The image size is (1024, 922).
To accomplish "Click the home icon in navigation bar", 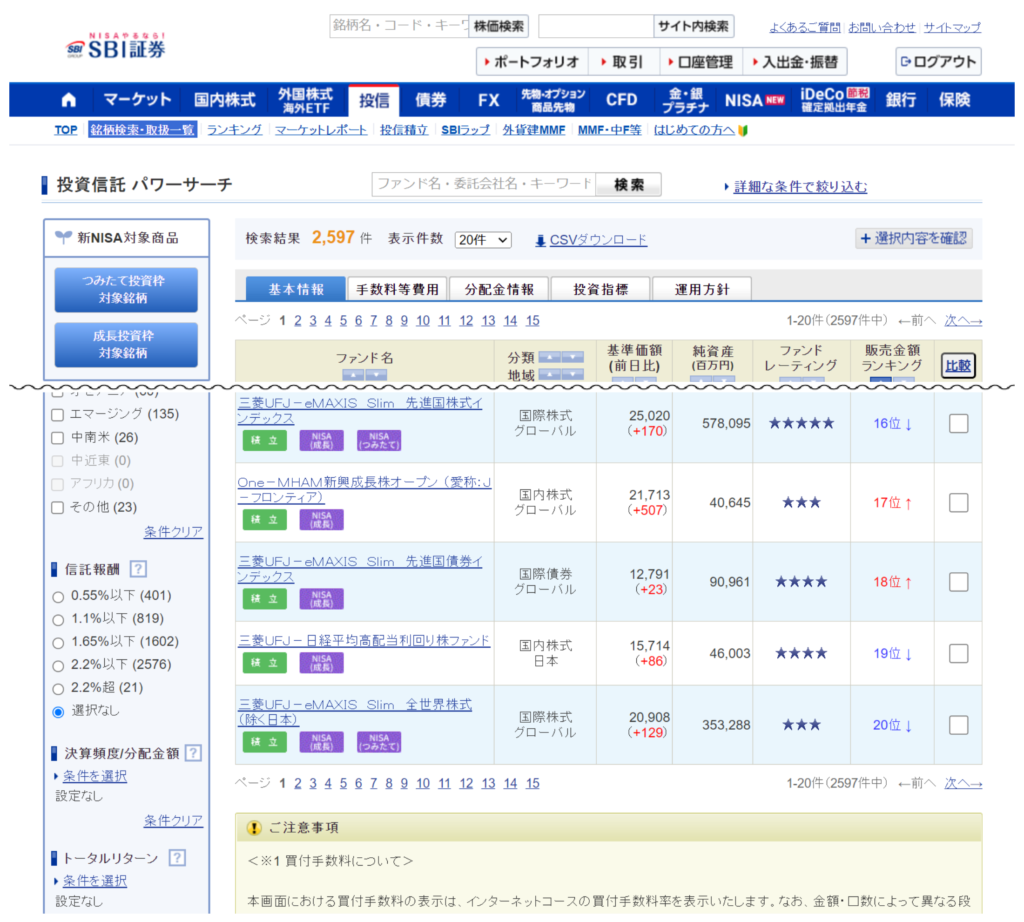I will (x=68, y=100).
